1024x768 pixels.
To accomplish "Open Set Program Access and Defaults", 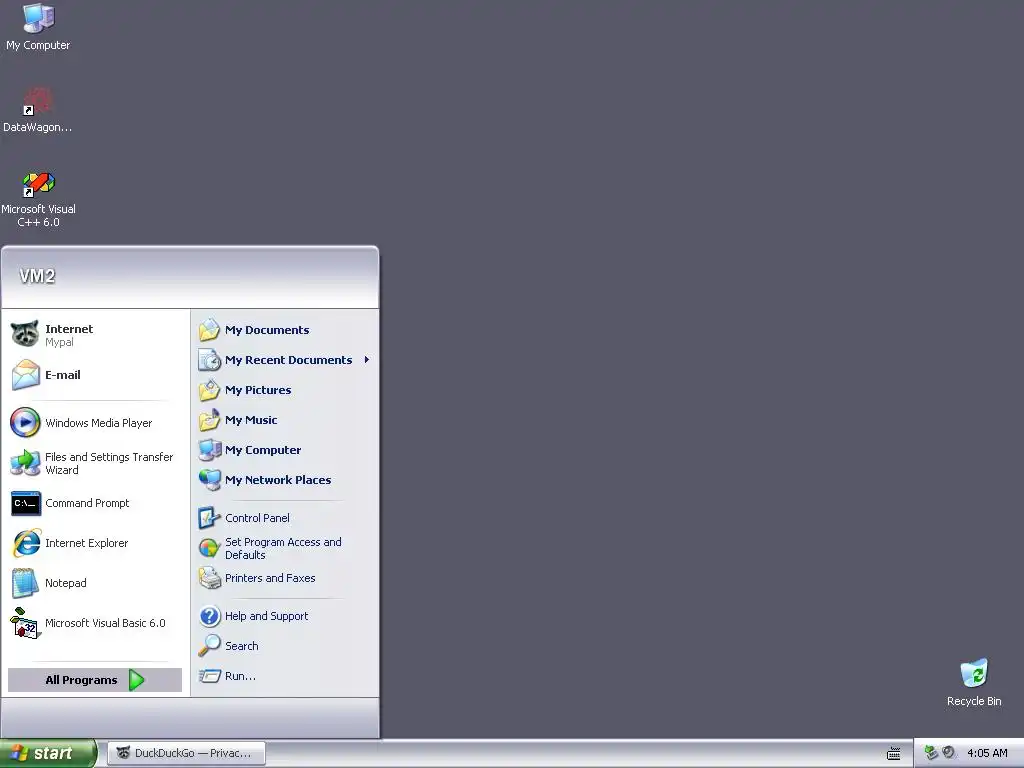I will pos(285,548).
